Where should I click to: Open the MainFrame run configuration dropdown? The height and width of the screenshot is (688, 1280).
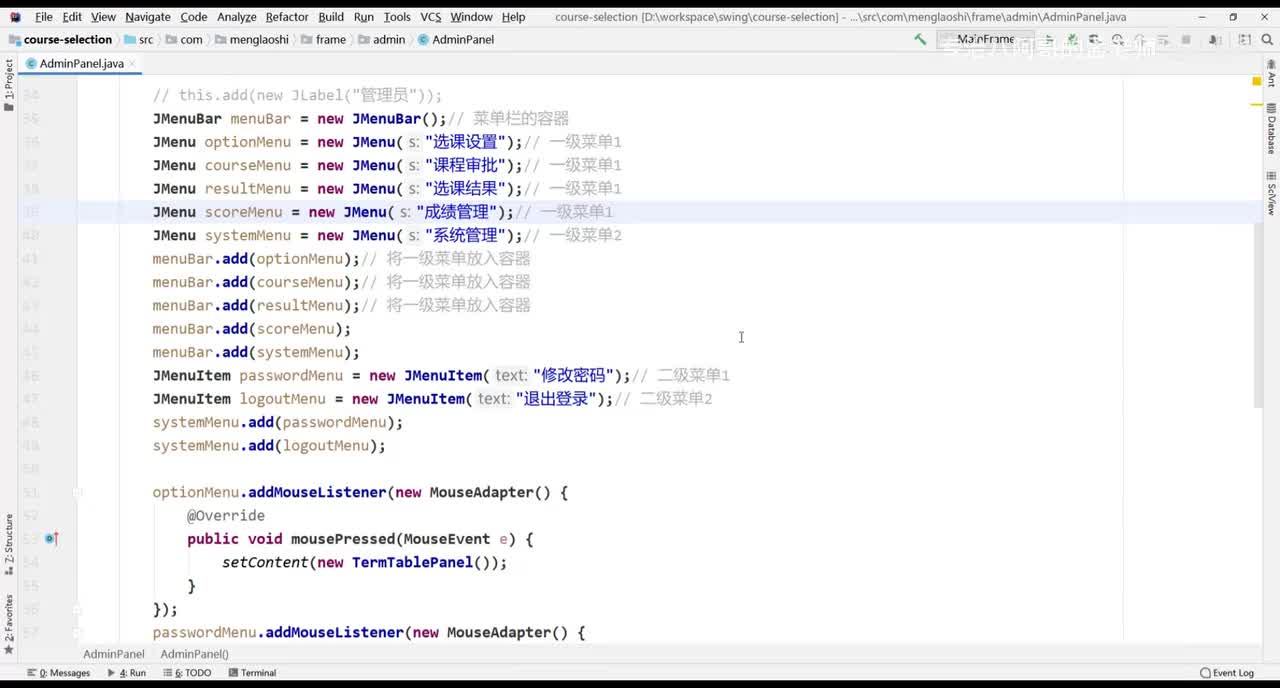[985, 39]
